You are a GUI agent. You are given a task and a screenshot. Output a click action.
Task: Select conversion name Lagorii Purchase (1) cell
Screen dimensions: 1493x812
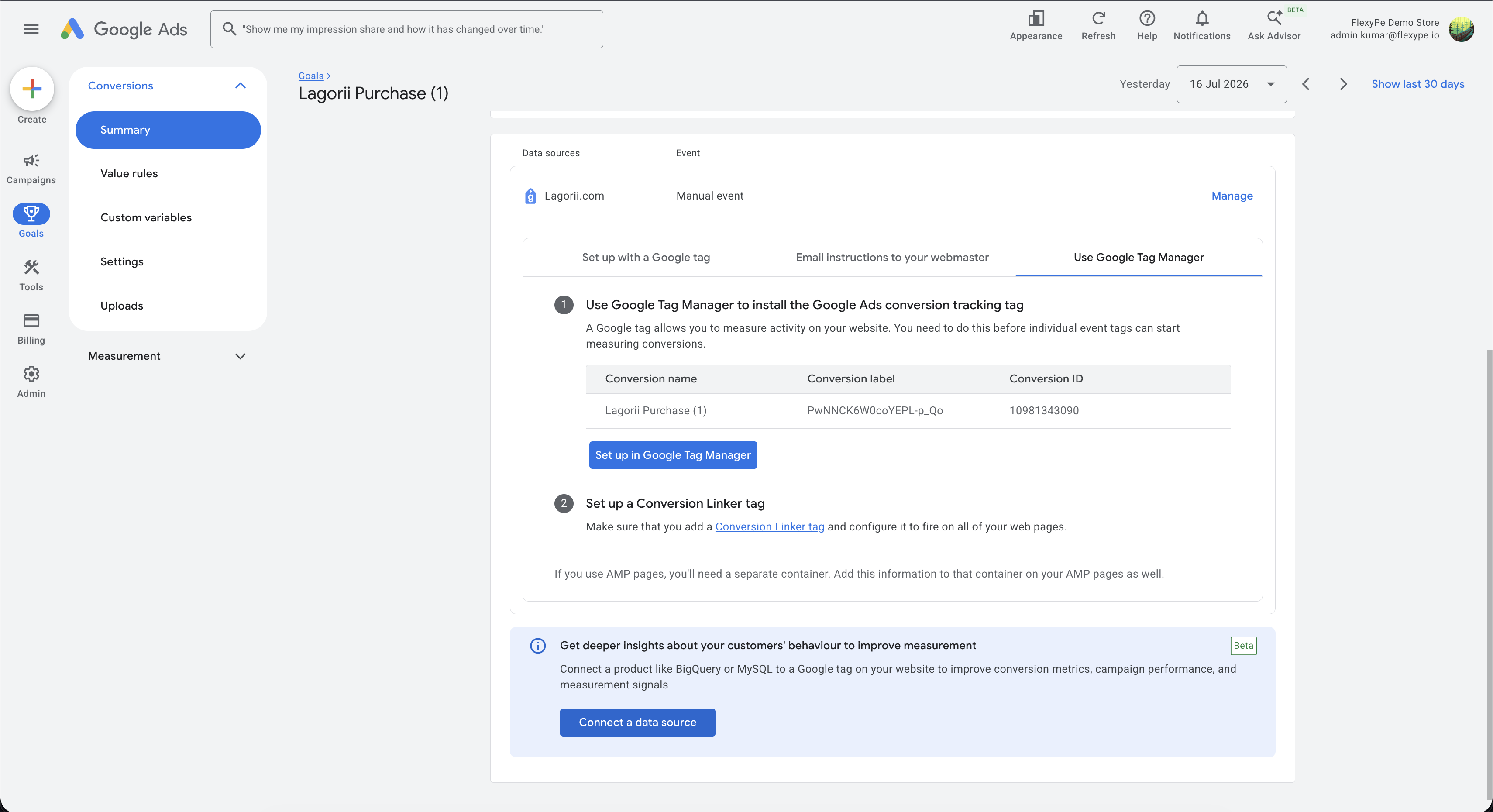(656, 411)
